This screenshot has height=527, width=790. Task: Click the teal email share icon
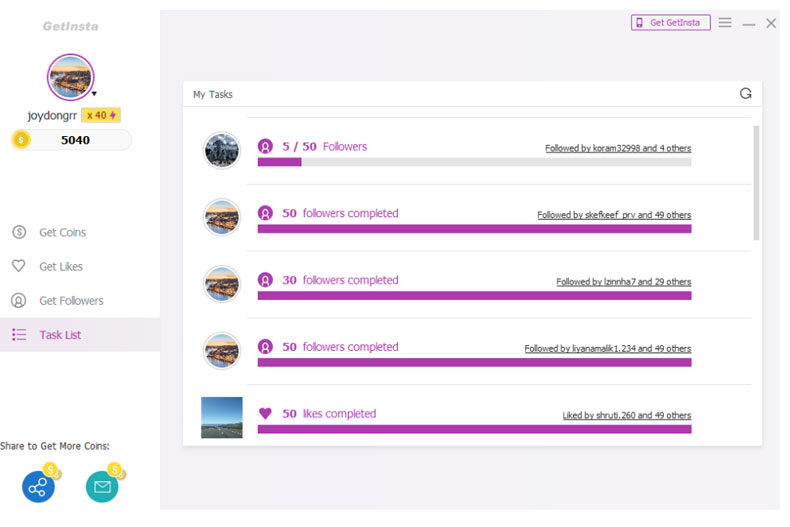(x=102, y=487)
